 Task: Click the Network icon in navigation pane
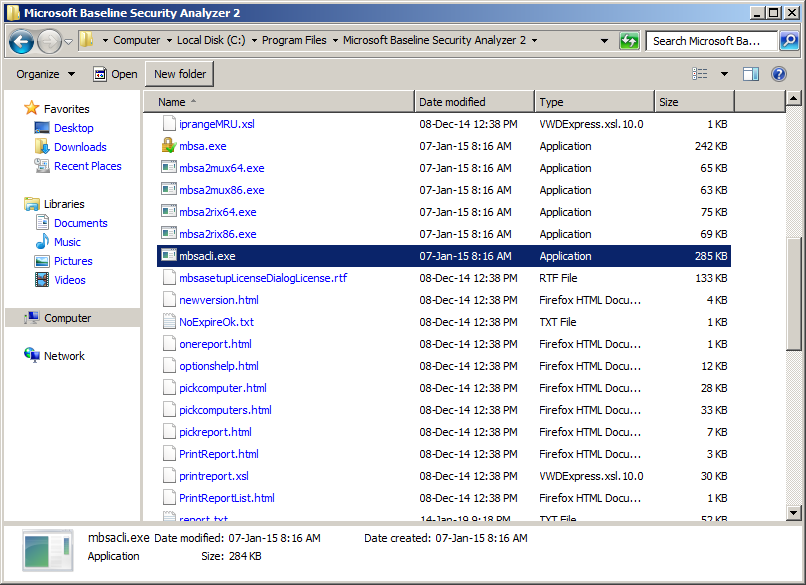[32, 355]
